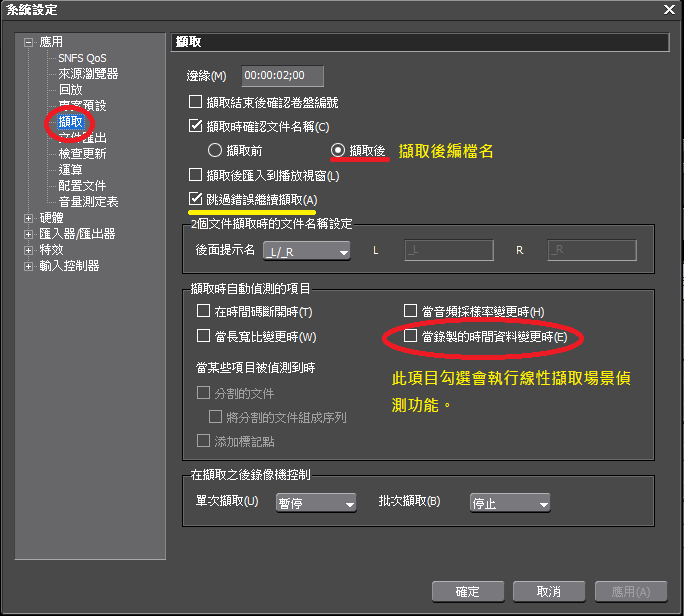The width and height of the screenshot is (684, 616).
Task: Click the 取消 button
Action: [549, 592]
